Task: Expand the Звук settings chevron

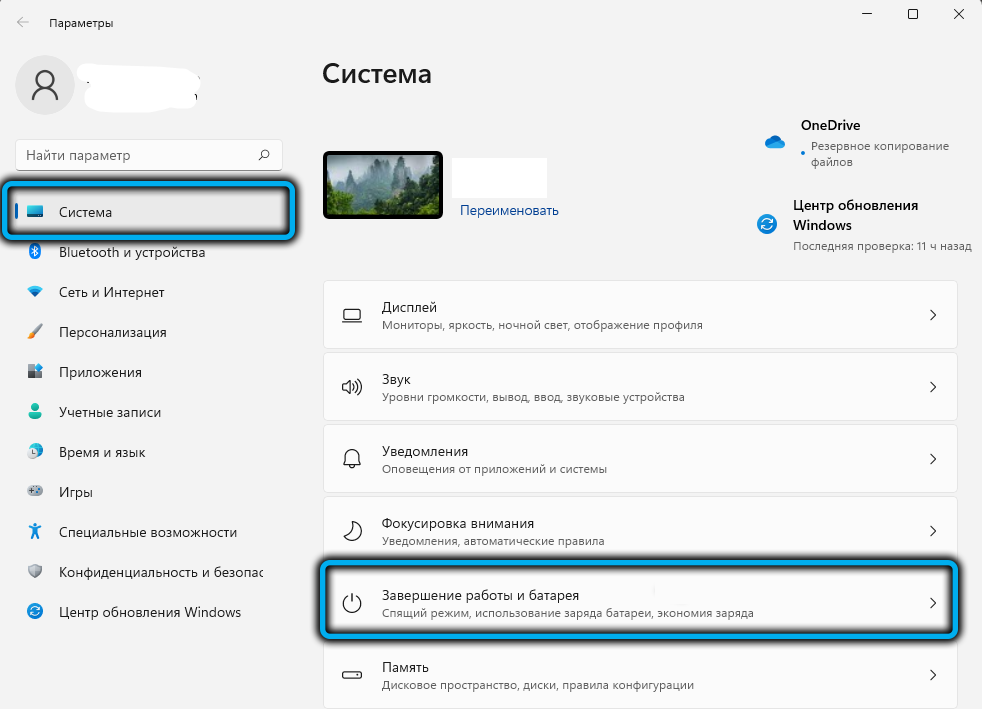Action: (x=932, y=387)
